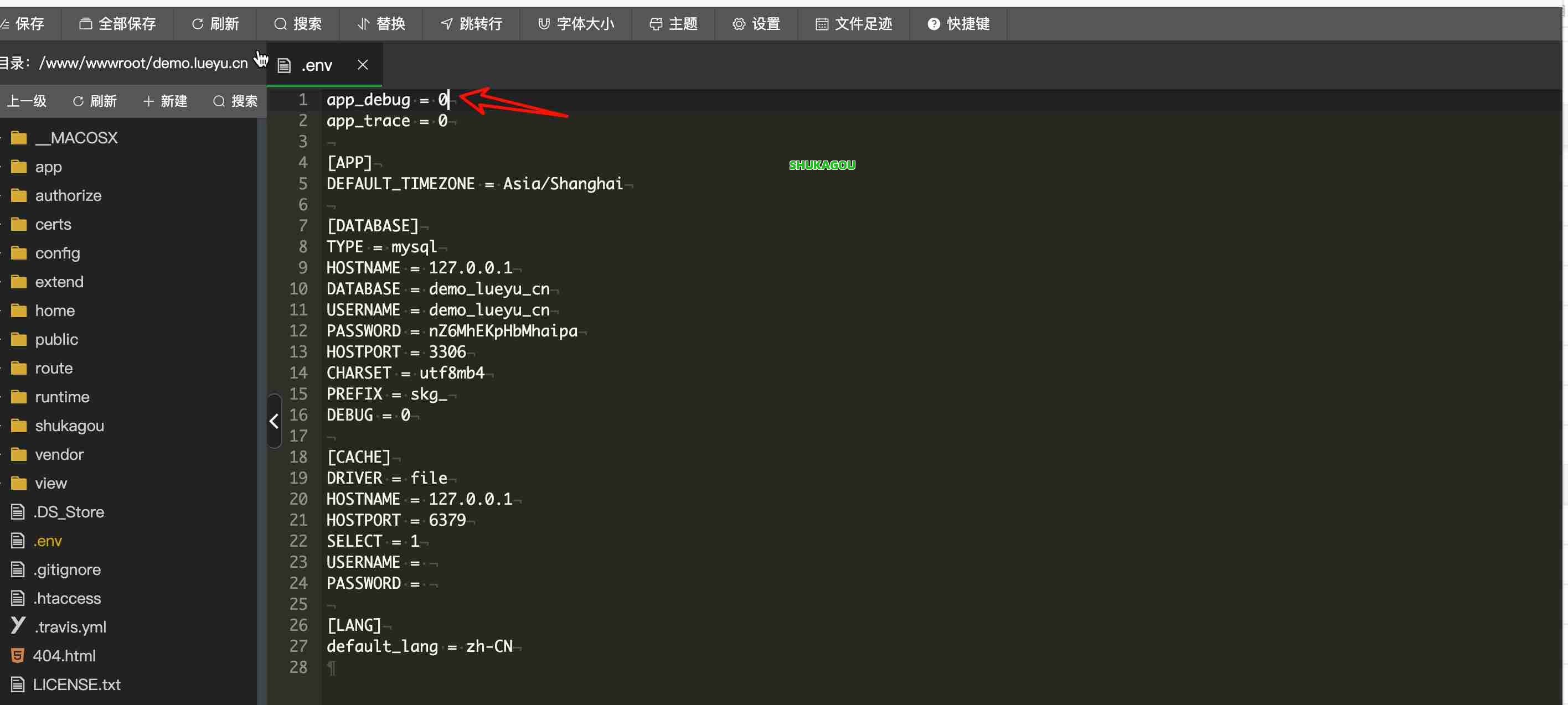
Task: Expand the vendor folder
Action: coord(59,454)
